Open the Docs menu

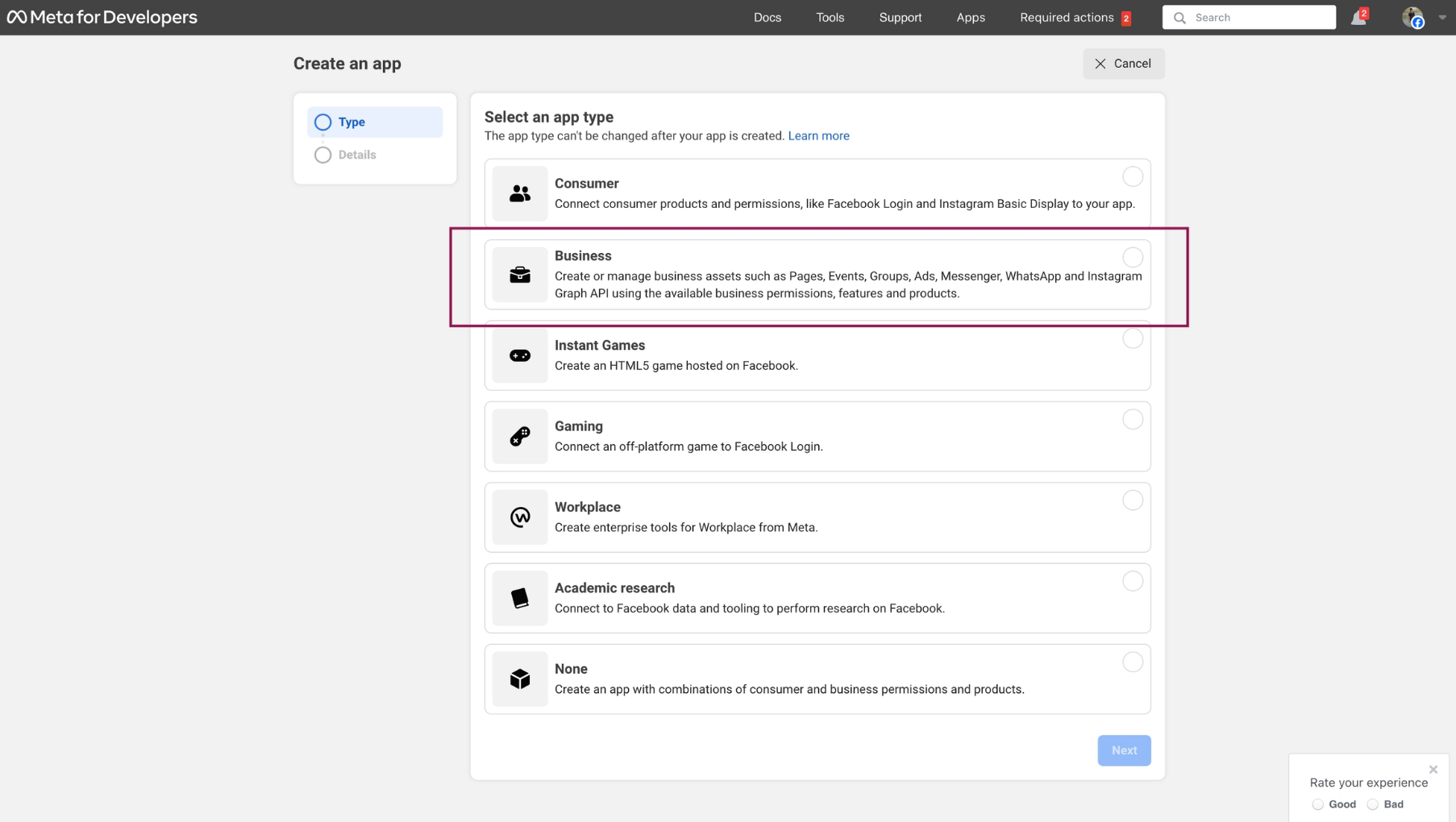pos(767,17)
